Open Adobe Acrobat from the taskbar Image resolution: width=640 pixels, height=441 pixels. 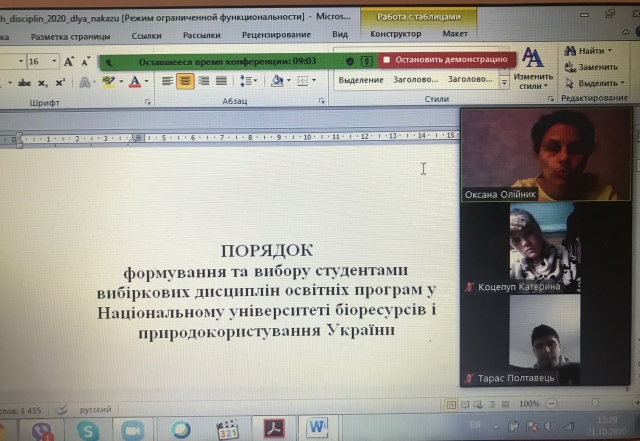point(271,430)
